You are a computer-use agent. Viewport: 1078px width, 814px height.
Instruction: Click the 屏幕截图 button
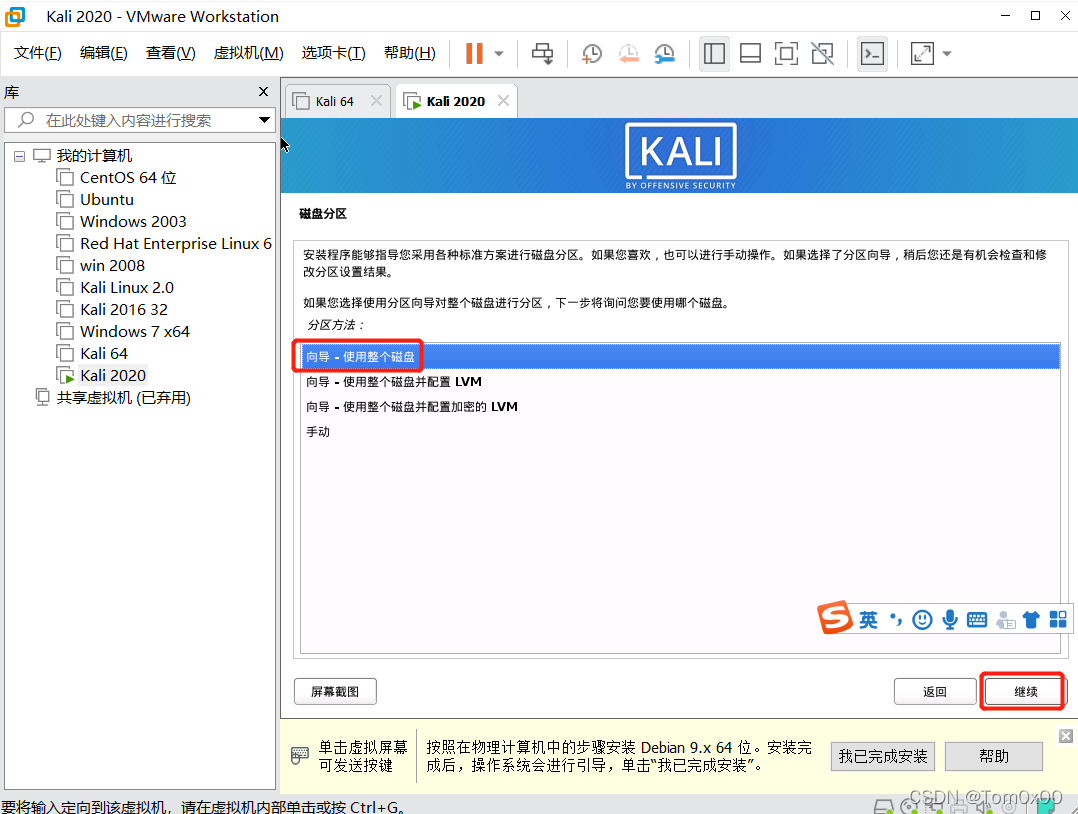[x=335, y=692]
